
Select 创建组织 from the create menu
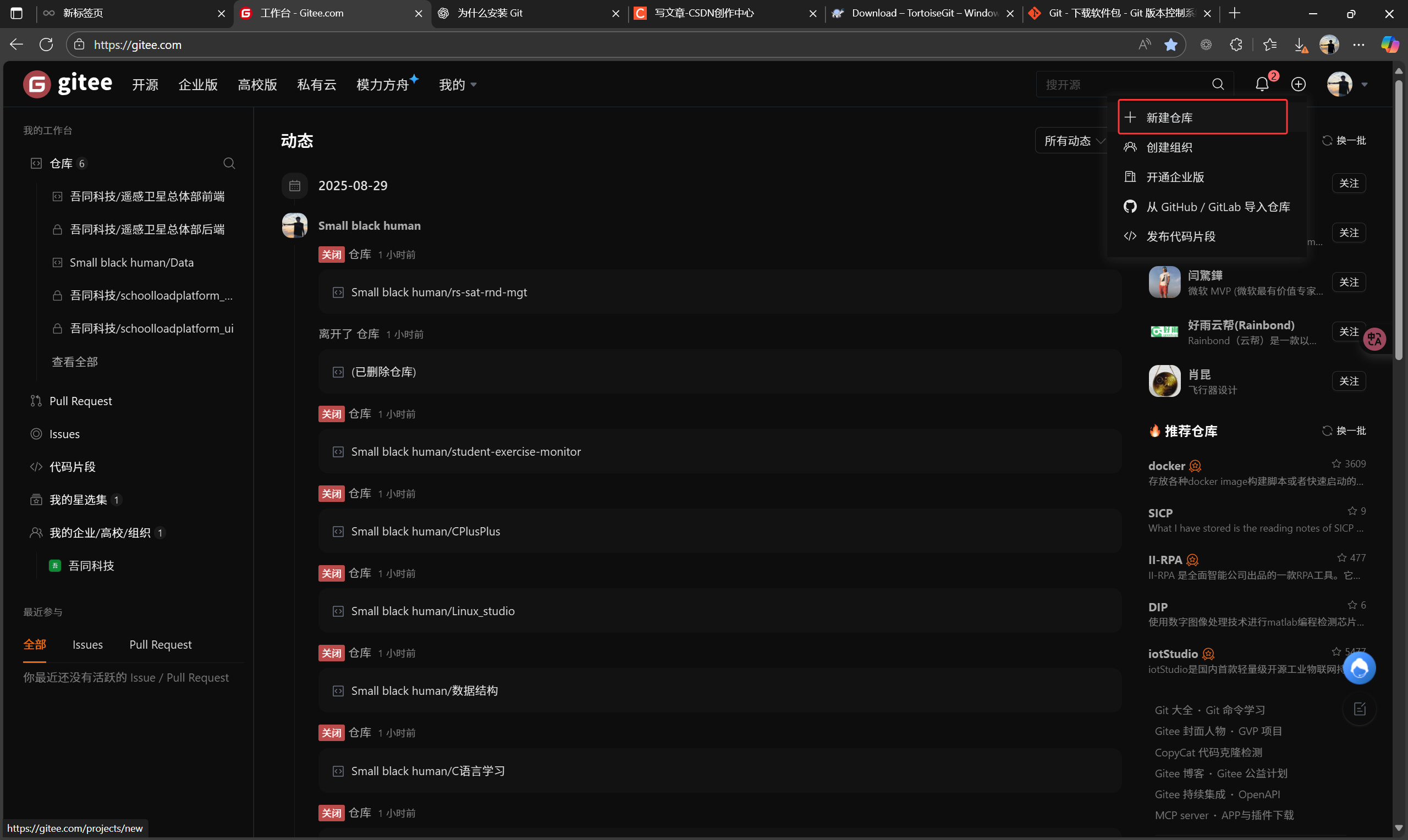click(x=1207, y=147)
